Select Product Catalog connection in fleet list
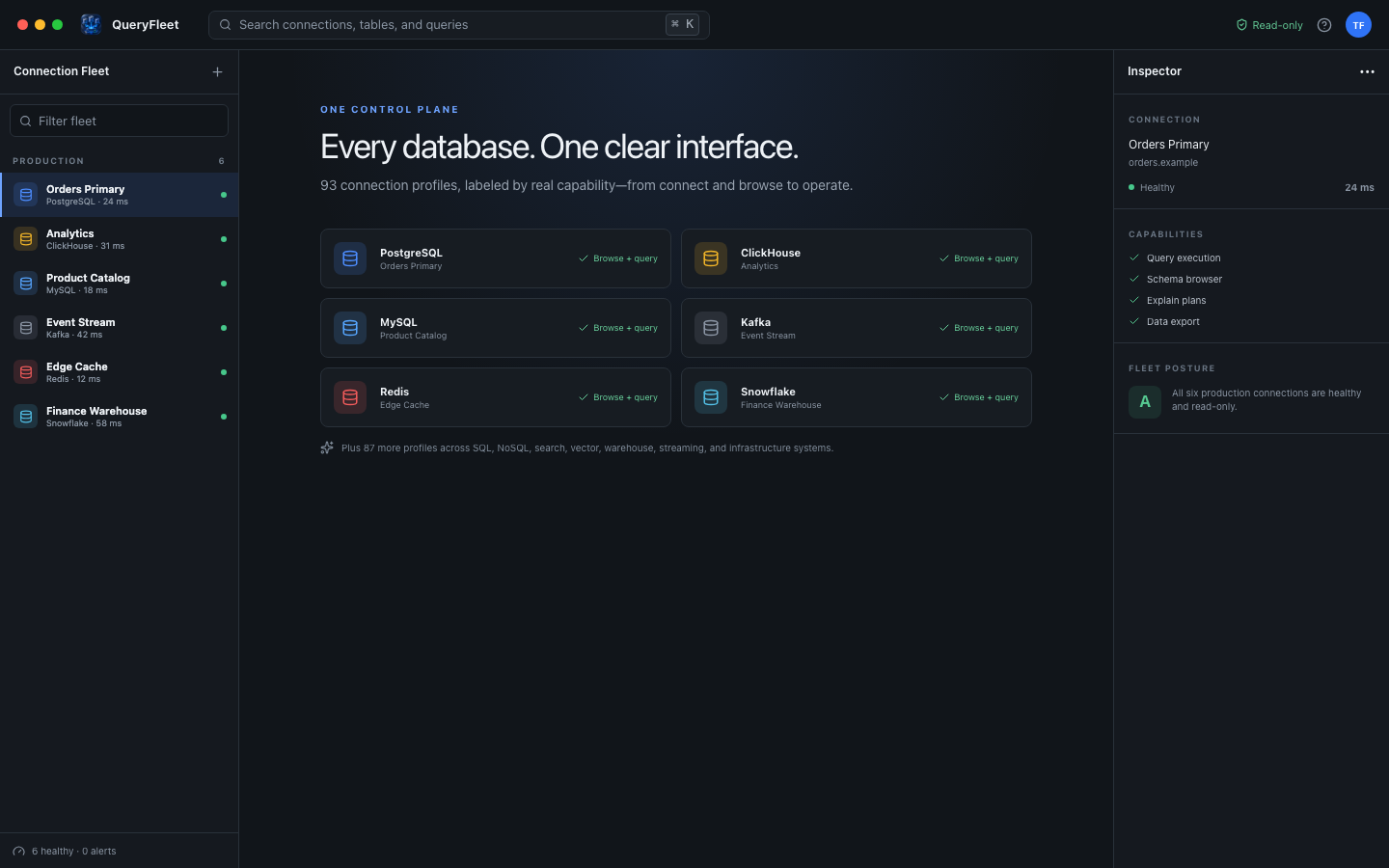 coord(120,284)
